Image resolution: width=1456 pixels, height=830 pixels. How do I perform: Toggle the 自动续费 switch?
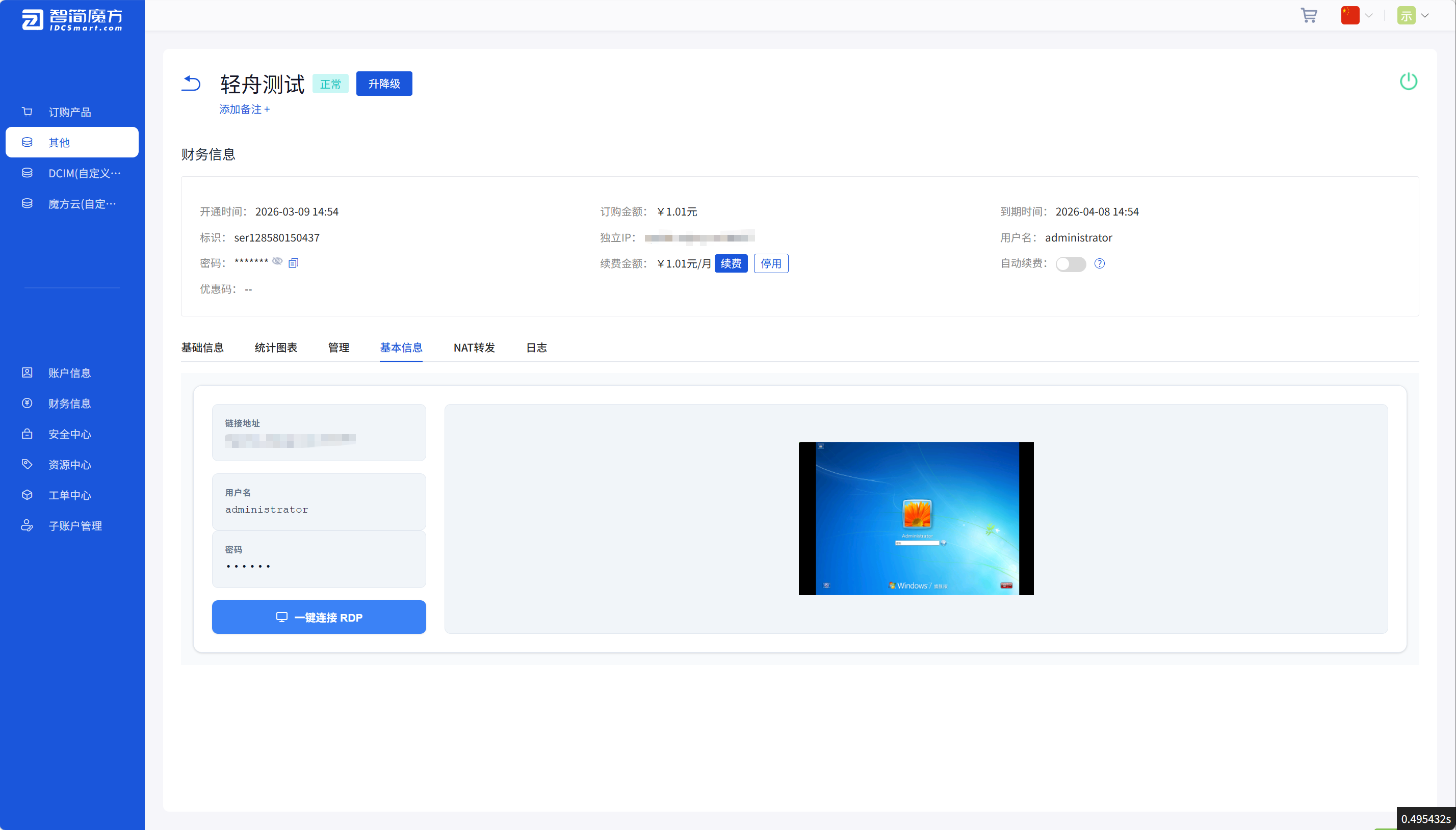pos(1070,264)
